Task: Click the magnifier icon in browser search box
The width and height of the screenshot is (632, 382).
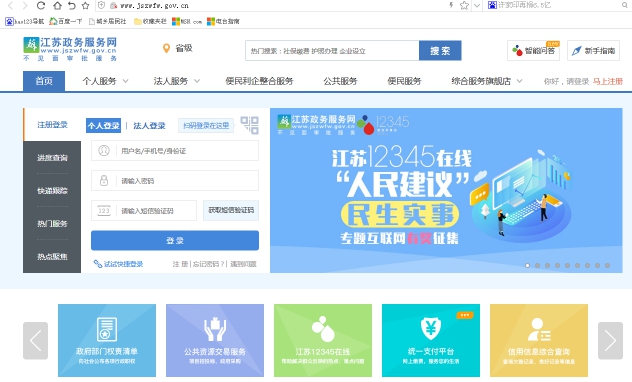Action: coord(624,5)
